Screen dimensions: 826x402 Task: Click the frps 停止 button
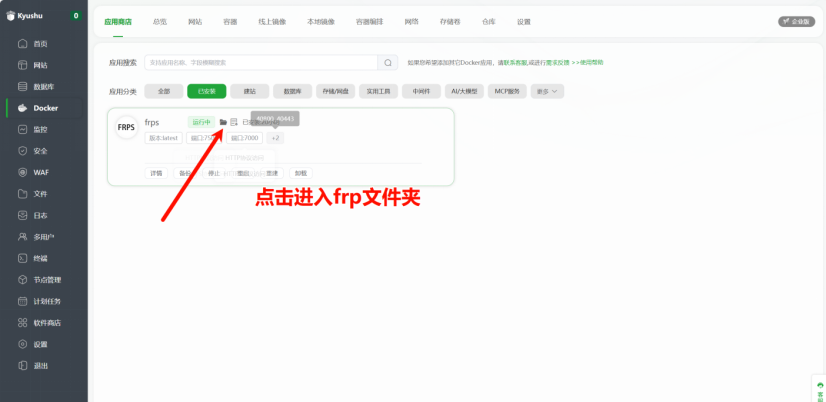click(214, 173)
